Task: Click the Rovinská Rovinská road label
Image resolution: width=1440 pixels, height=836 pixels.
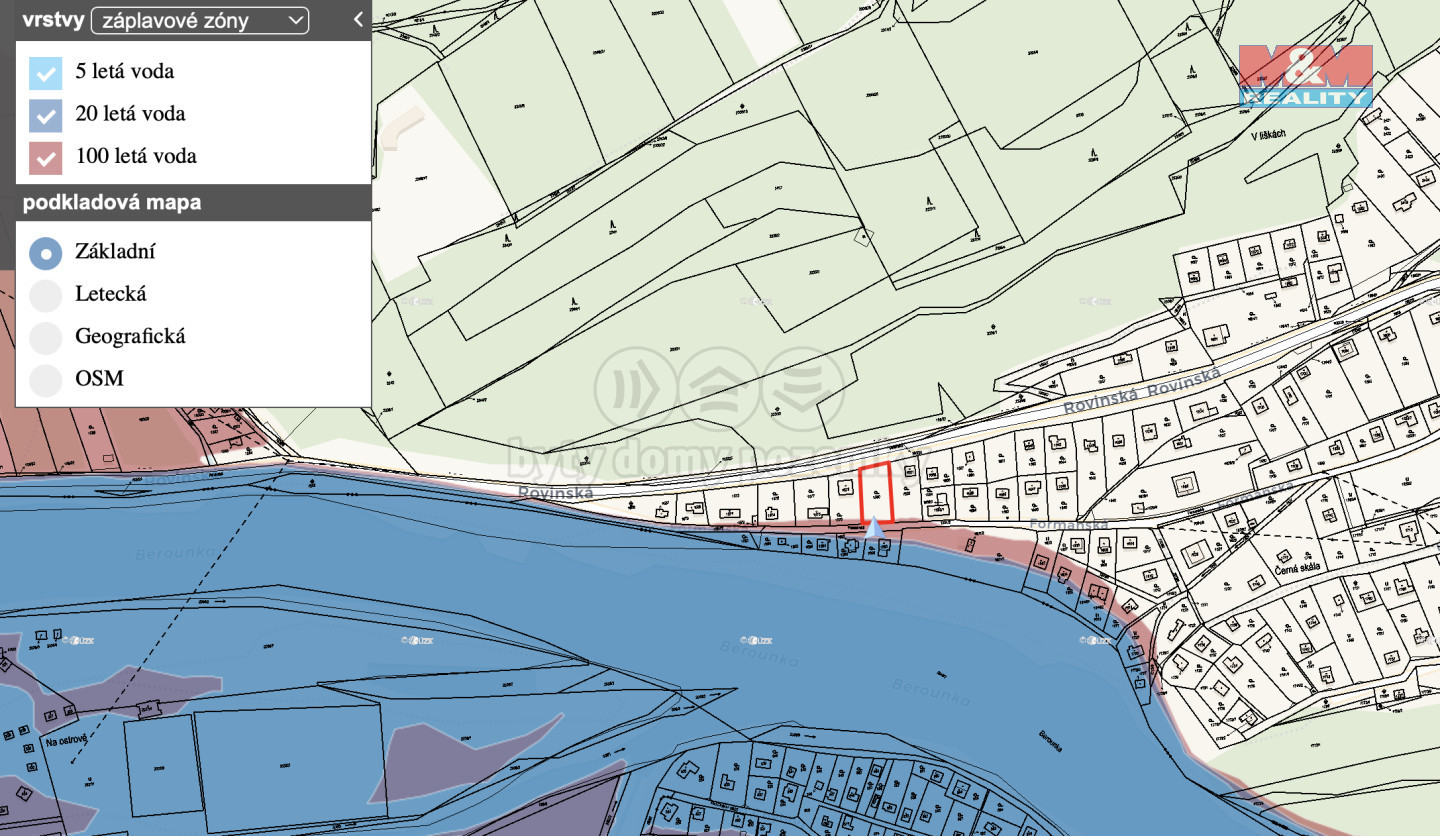Action: [1142, 392]
